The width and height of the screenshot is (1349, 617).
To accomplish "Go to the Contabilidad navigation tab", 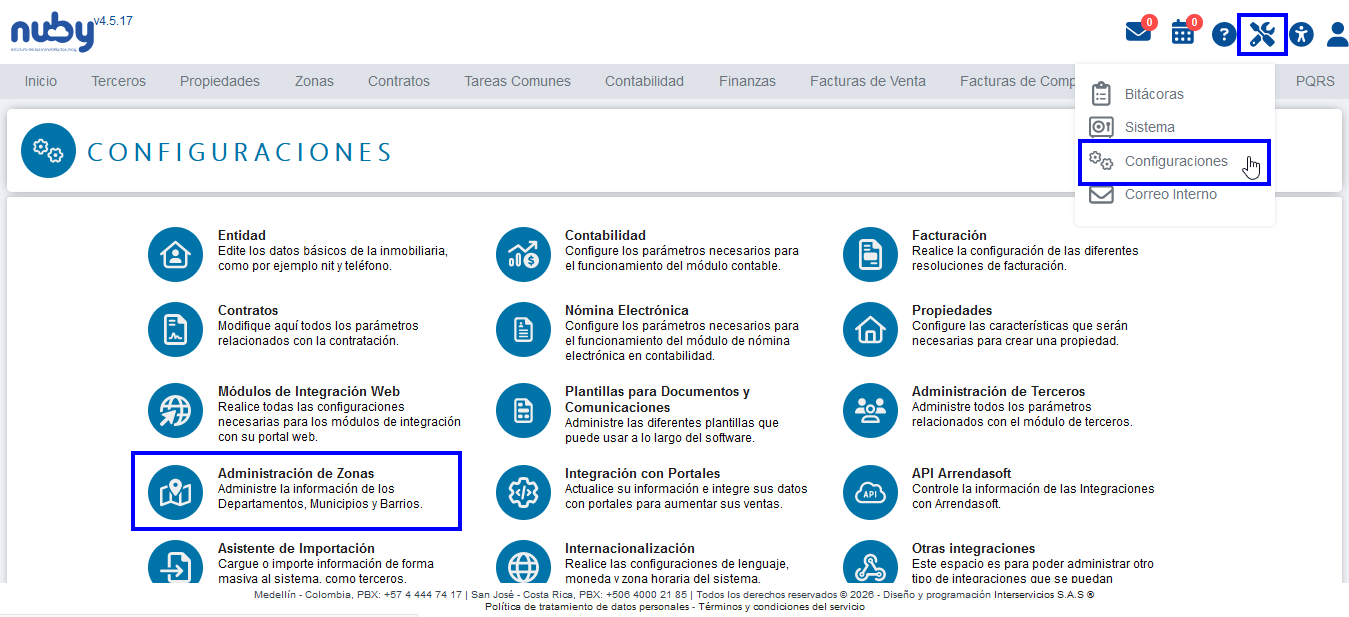I will [x=644, y=81].
